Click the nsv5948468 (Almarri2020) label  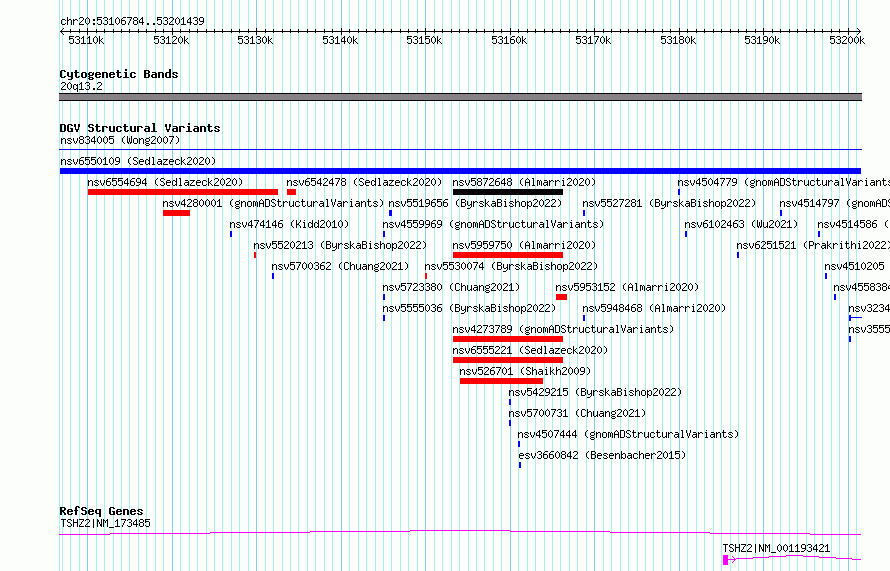click(x=654, y=308)
